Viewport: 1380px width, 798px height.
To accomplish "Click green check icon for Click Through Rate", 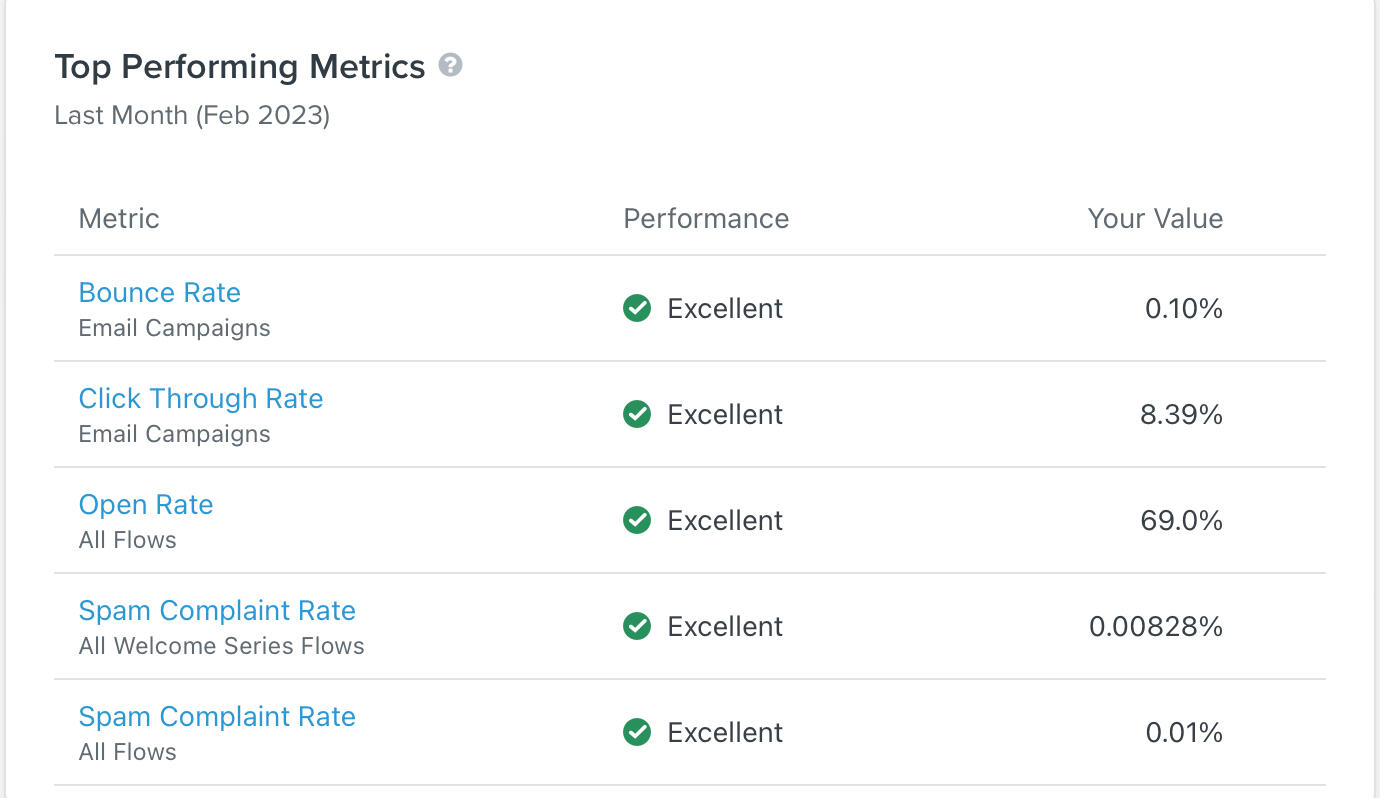I will 637,414.
